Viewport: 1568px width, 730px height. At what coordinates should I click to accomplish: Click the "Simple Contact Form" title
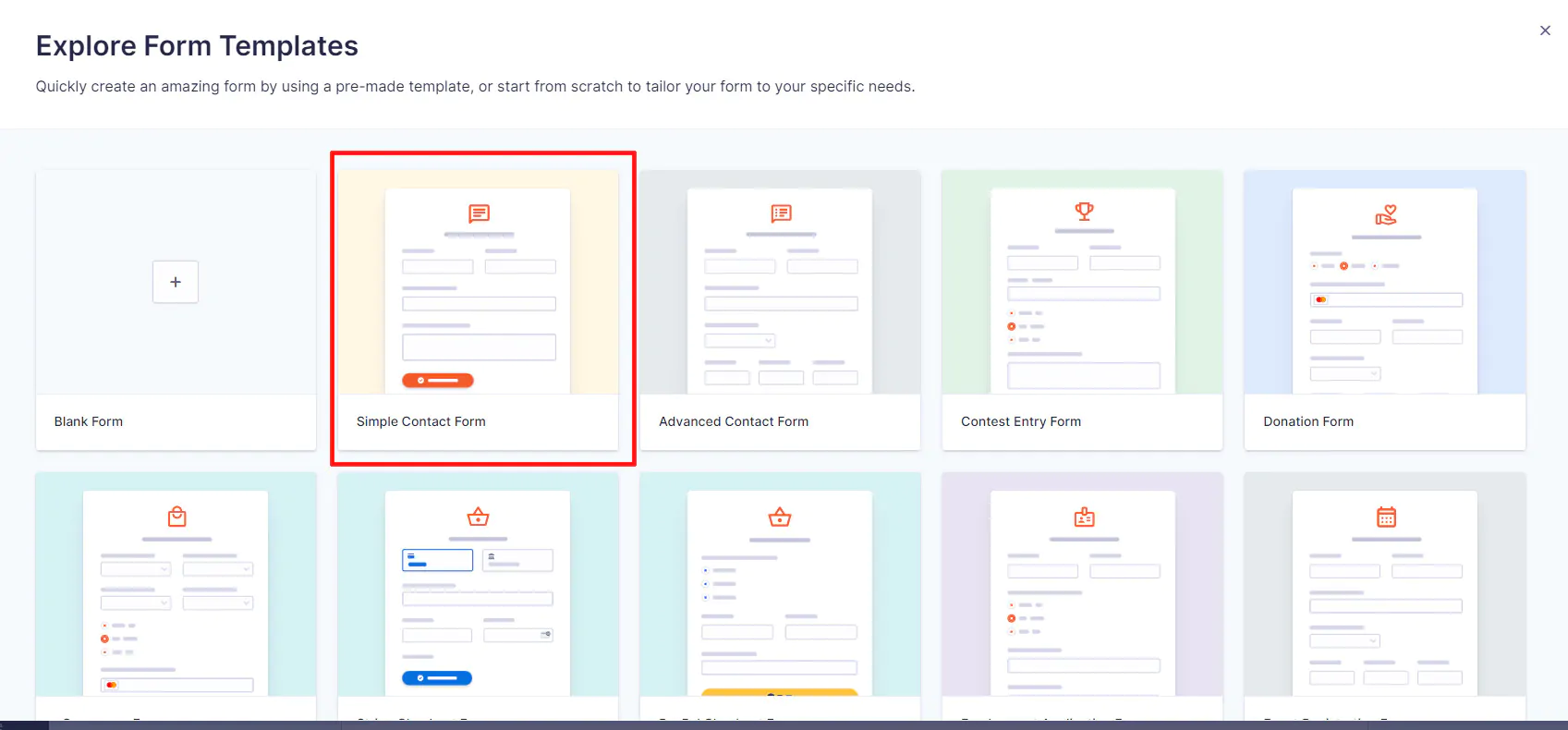click(x=420, y=421)
